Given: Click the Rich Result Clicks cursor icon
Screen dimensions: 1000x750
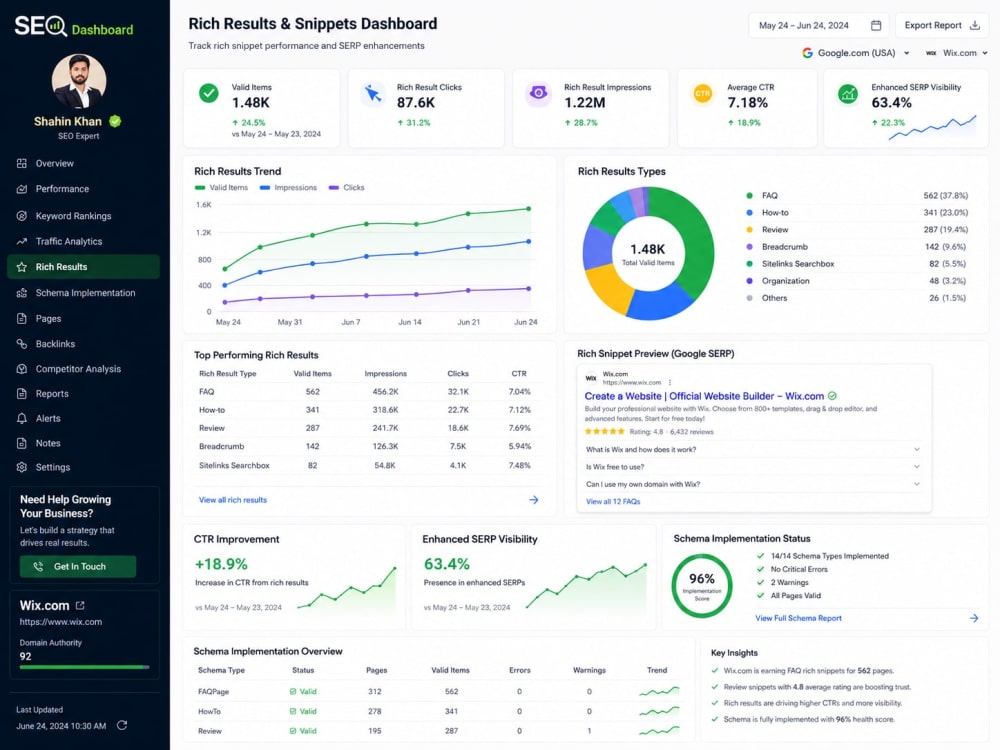Looking at the screenshot, I should 373,94.
